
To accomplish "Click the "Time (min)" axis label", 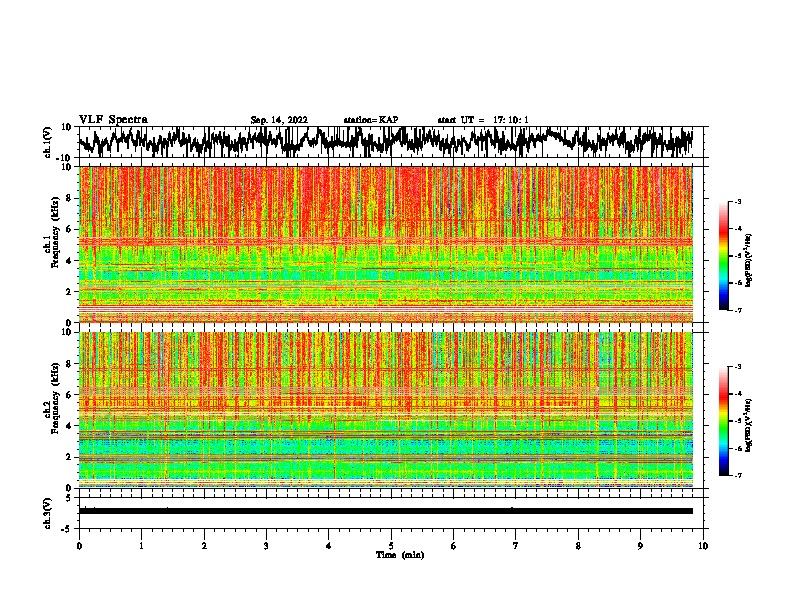I will point(400,555).
